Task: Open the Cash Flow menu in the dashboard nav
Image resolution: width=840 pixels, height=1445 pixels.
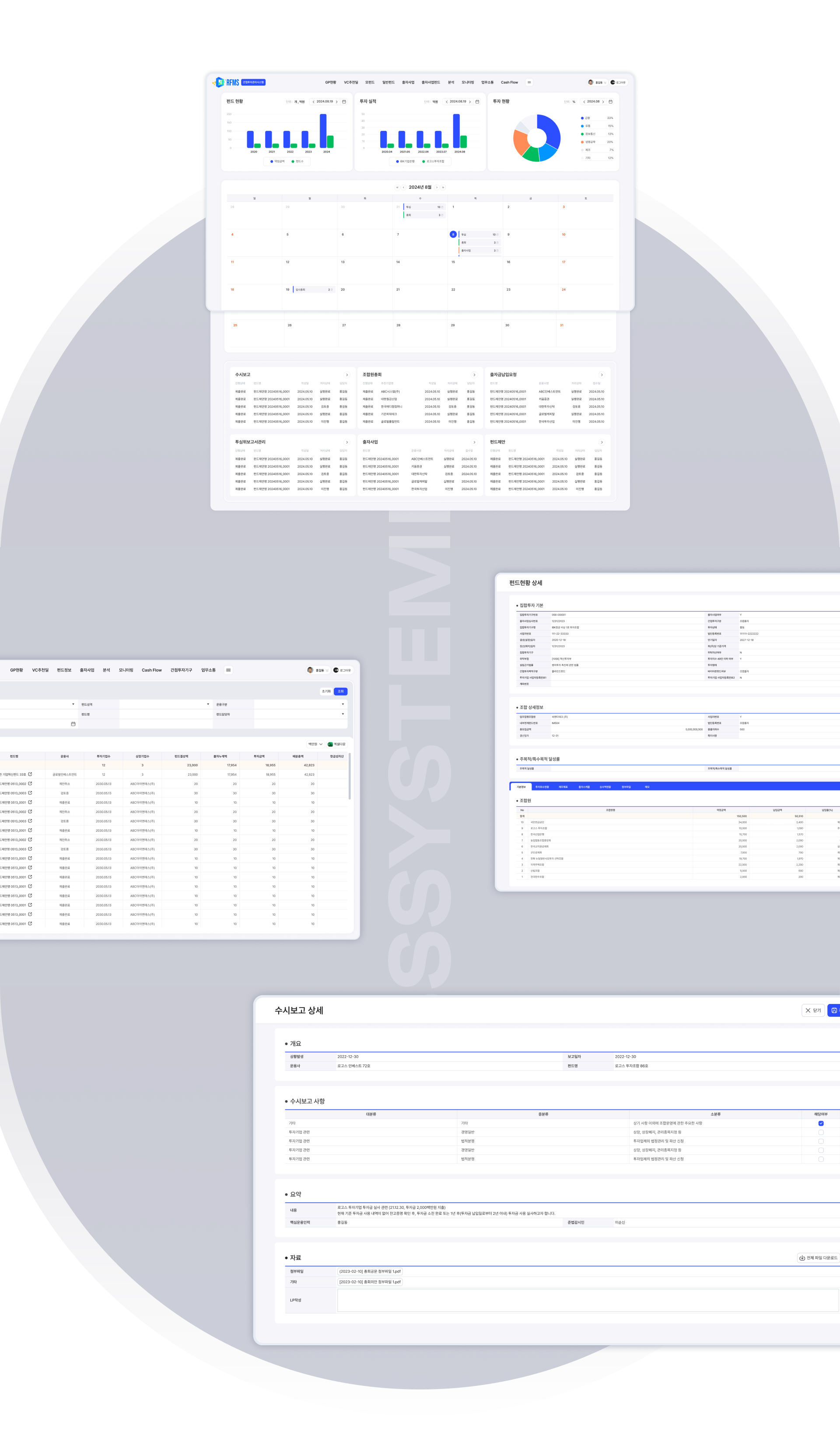Action: pos(509,82)
